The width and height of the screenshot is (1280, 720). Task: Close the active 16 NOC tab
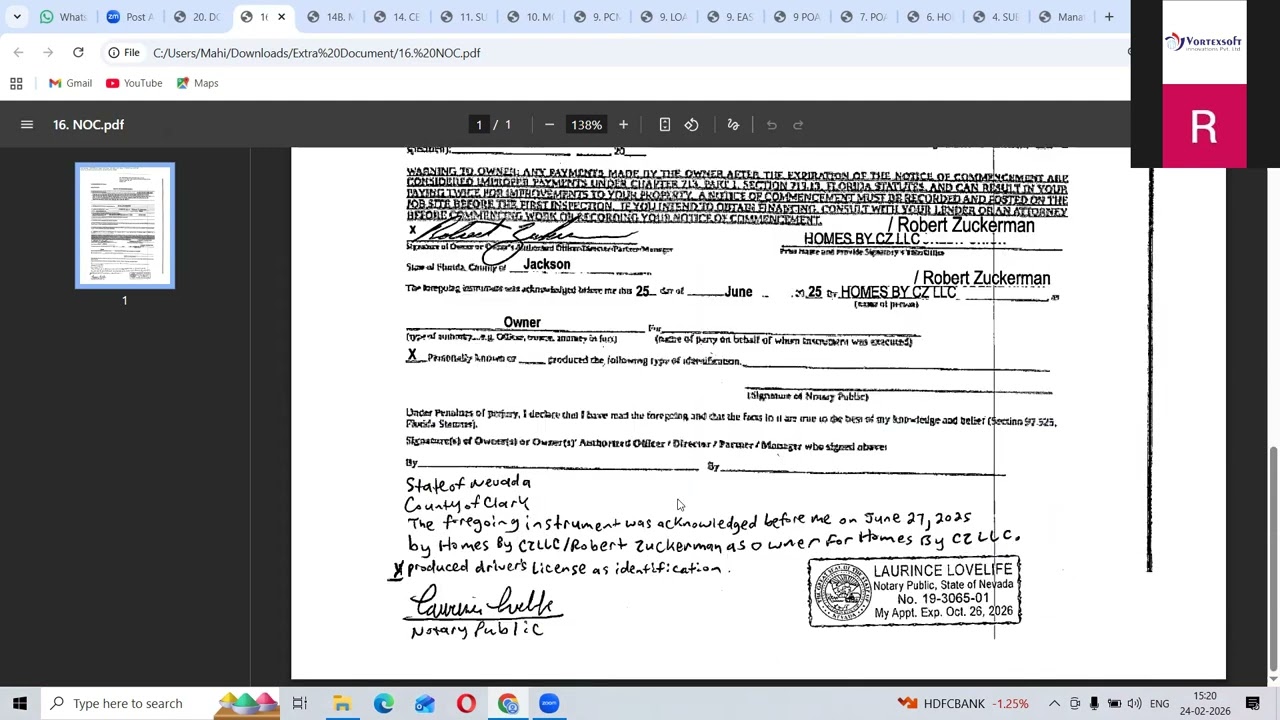281,17
